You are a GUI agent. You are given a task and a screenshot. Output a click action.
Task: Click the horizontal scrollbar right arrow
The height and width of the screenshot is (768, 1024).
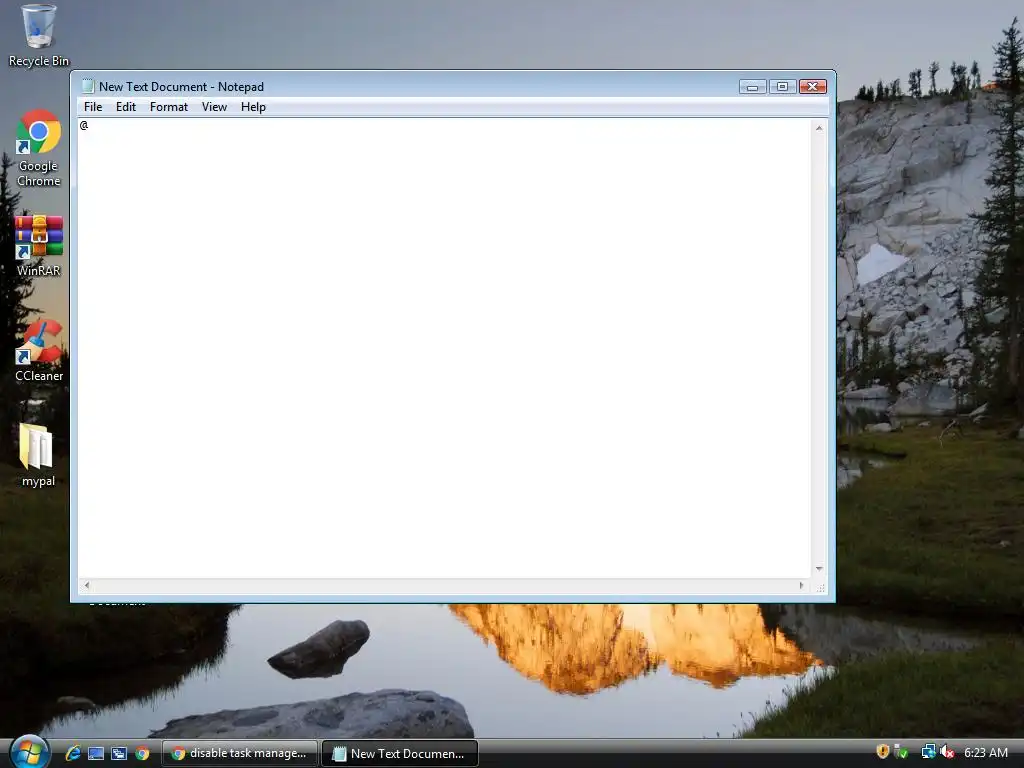(801, 586)
